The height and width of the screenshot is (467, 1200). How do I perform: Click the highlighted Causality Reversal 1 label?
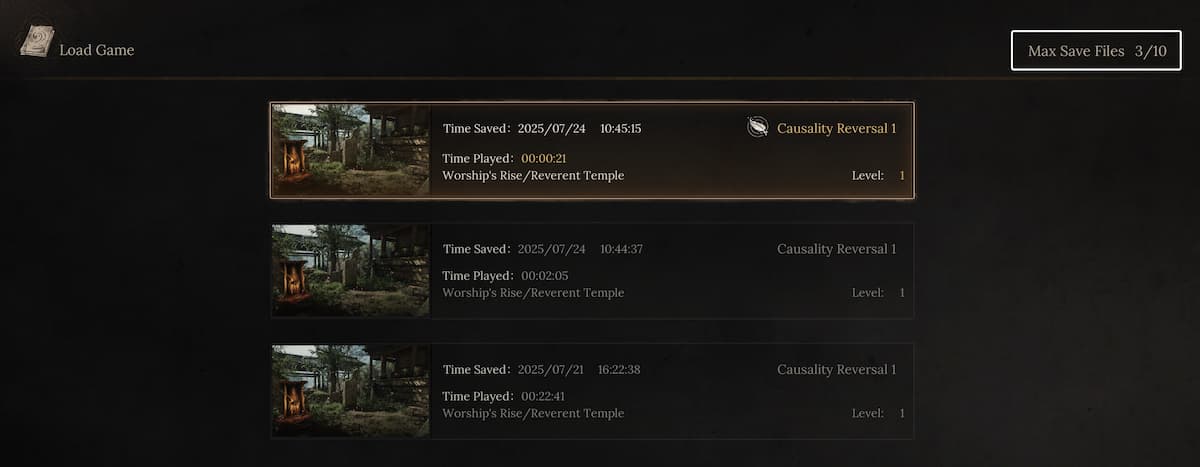pos(836,128)
